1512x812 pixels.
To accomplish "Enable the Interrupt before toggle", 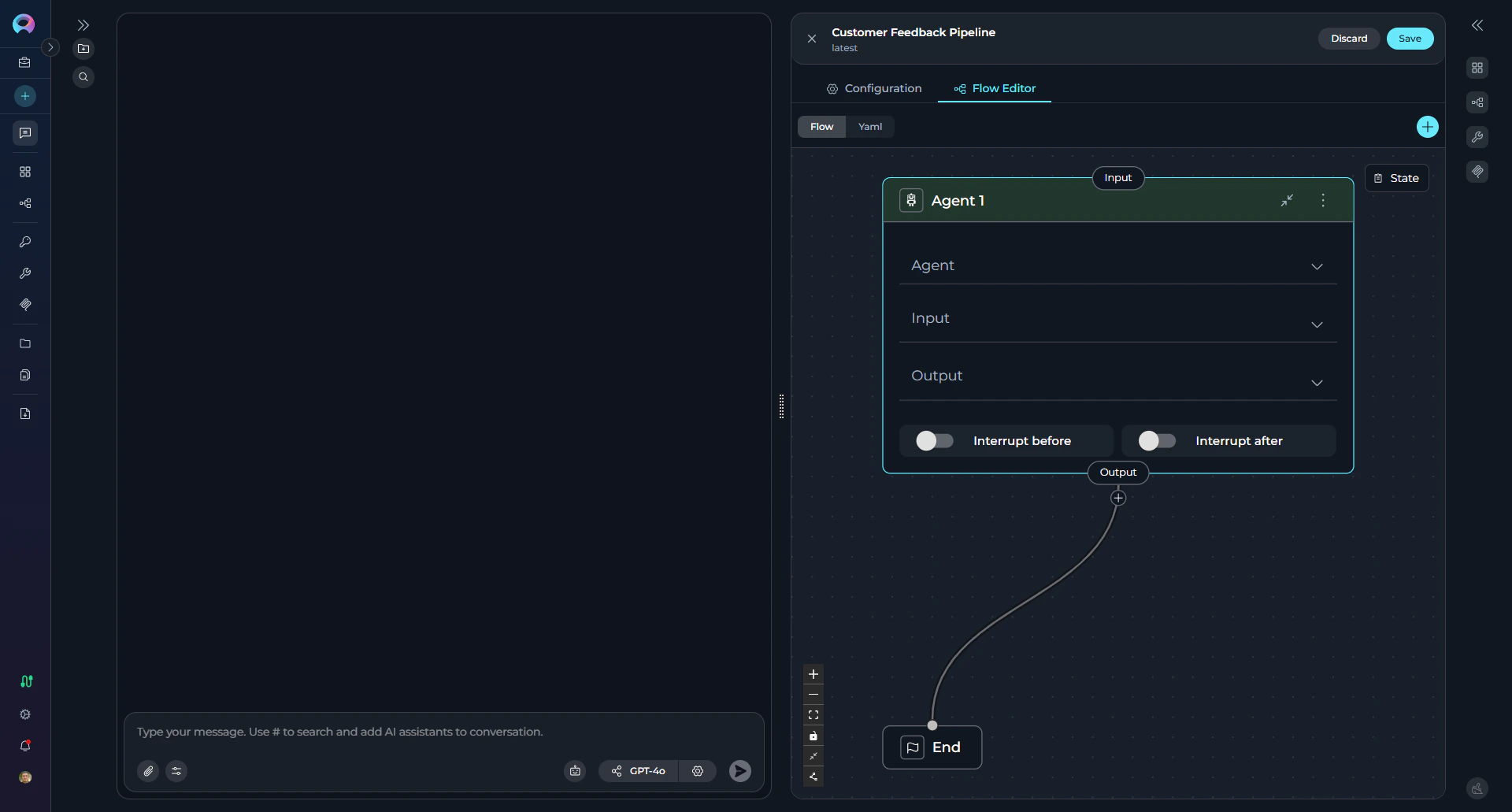I will 933,441.
